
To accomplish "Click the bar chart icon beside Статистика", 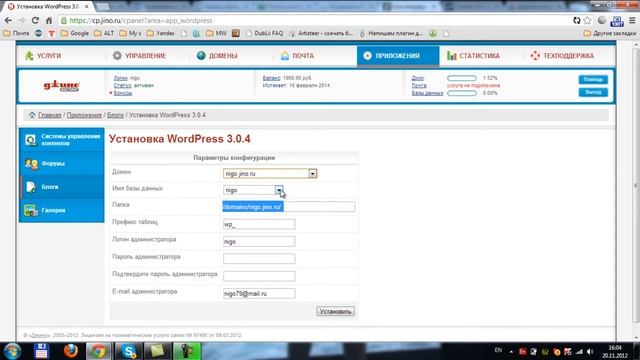I will [x=451, y=56].
